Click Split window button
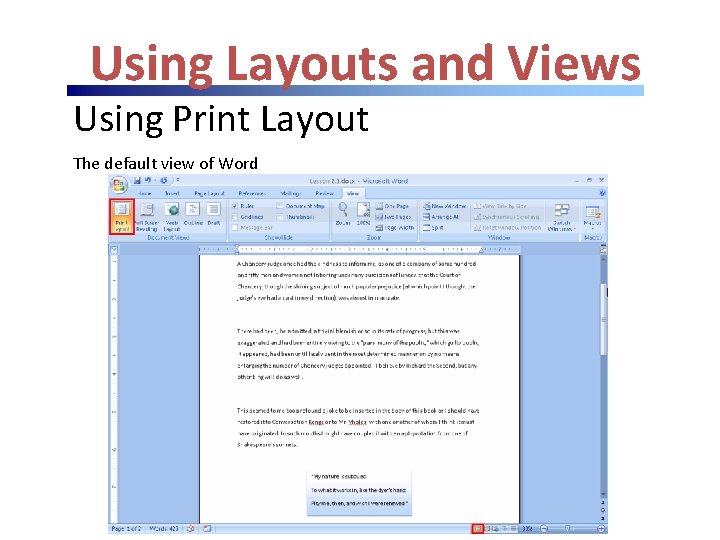The height and width of the screenshot is (540, 720). point(433,228)
